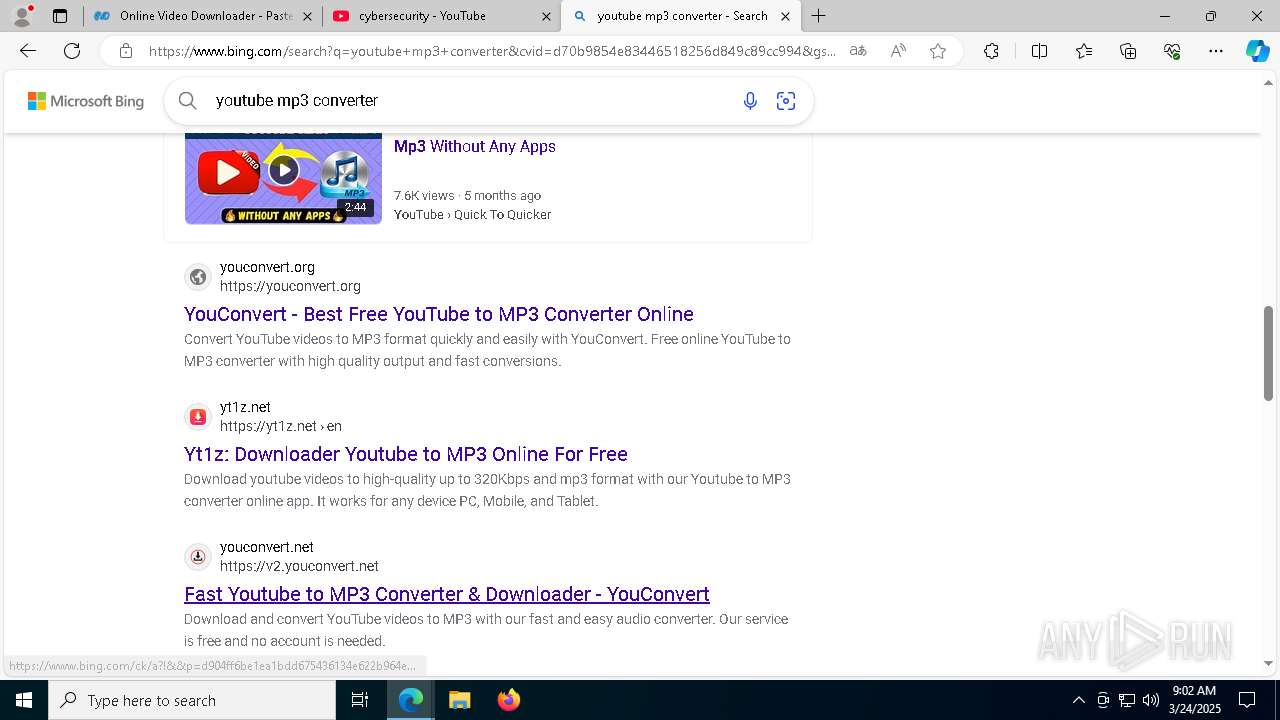Open Browser essentials heart icon
This screenshot has height=720, width=1280.
click(x=1172, y=51)
